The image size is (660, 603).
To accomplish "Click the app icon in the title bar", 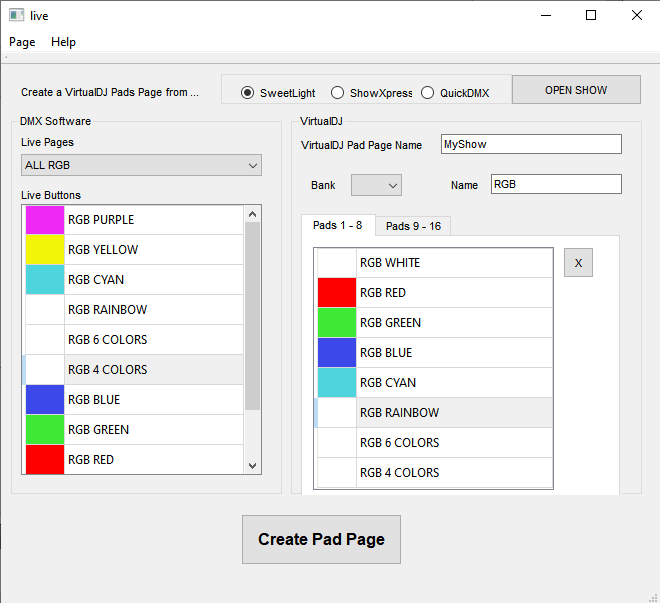I will click(x=17, y=15).
